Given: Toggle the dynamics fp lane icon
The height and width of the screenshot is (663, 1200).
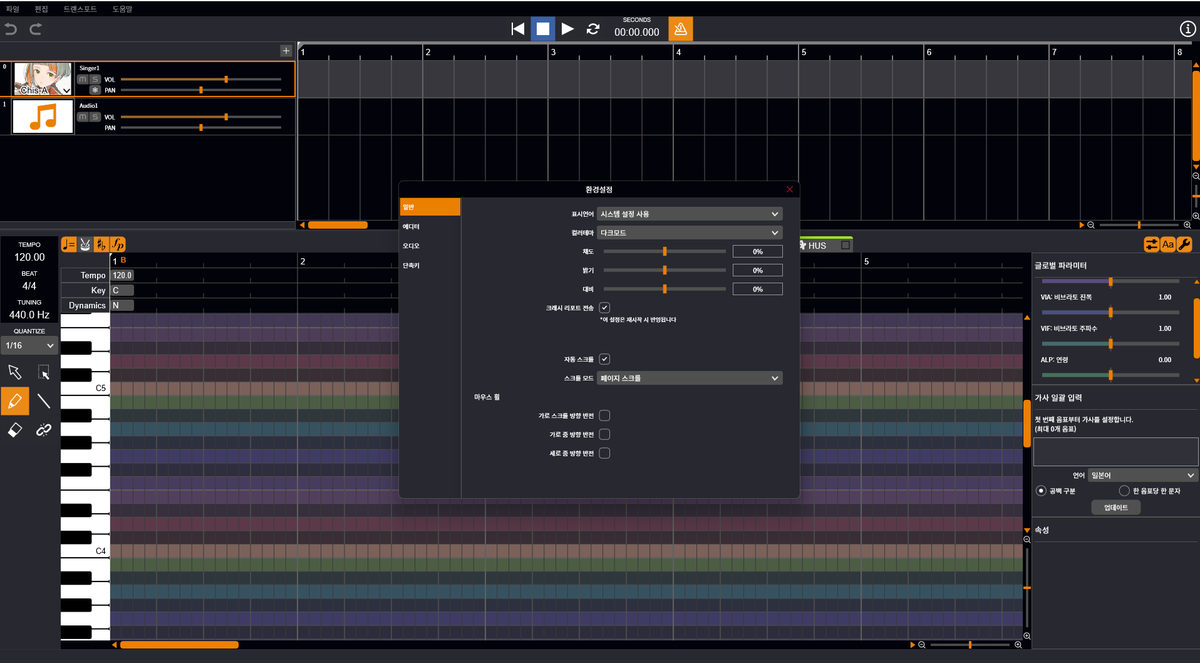Looking at the screenshot, I should pyautogui.click(x=118, y=244).
